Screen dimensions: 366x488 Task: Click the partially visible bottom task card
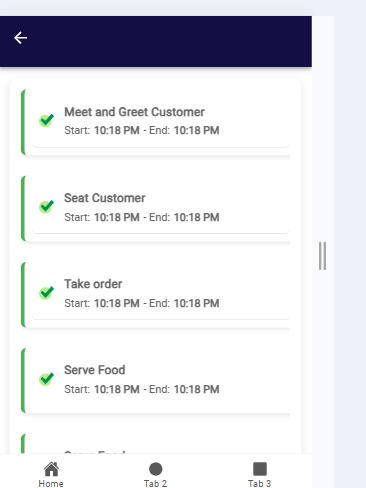point(156,443)
